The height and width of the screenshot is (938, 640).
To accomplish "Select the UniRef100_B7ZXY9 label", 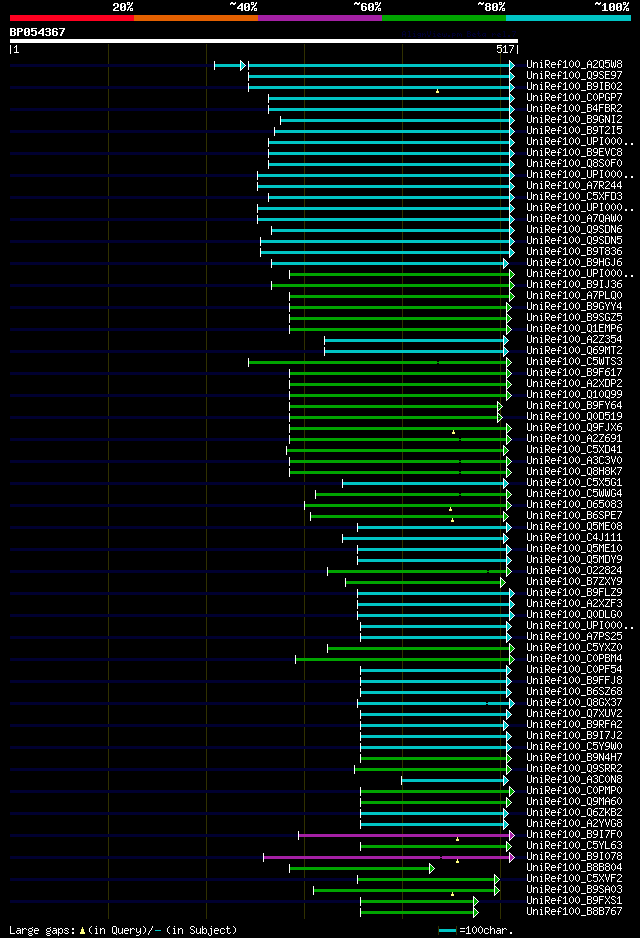I will point(574,581).
